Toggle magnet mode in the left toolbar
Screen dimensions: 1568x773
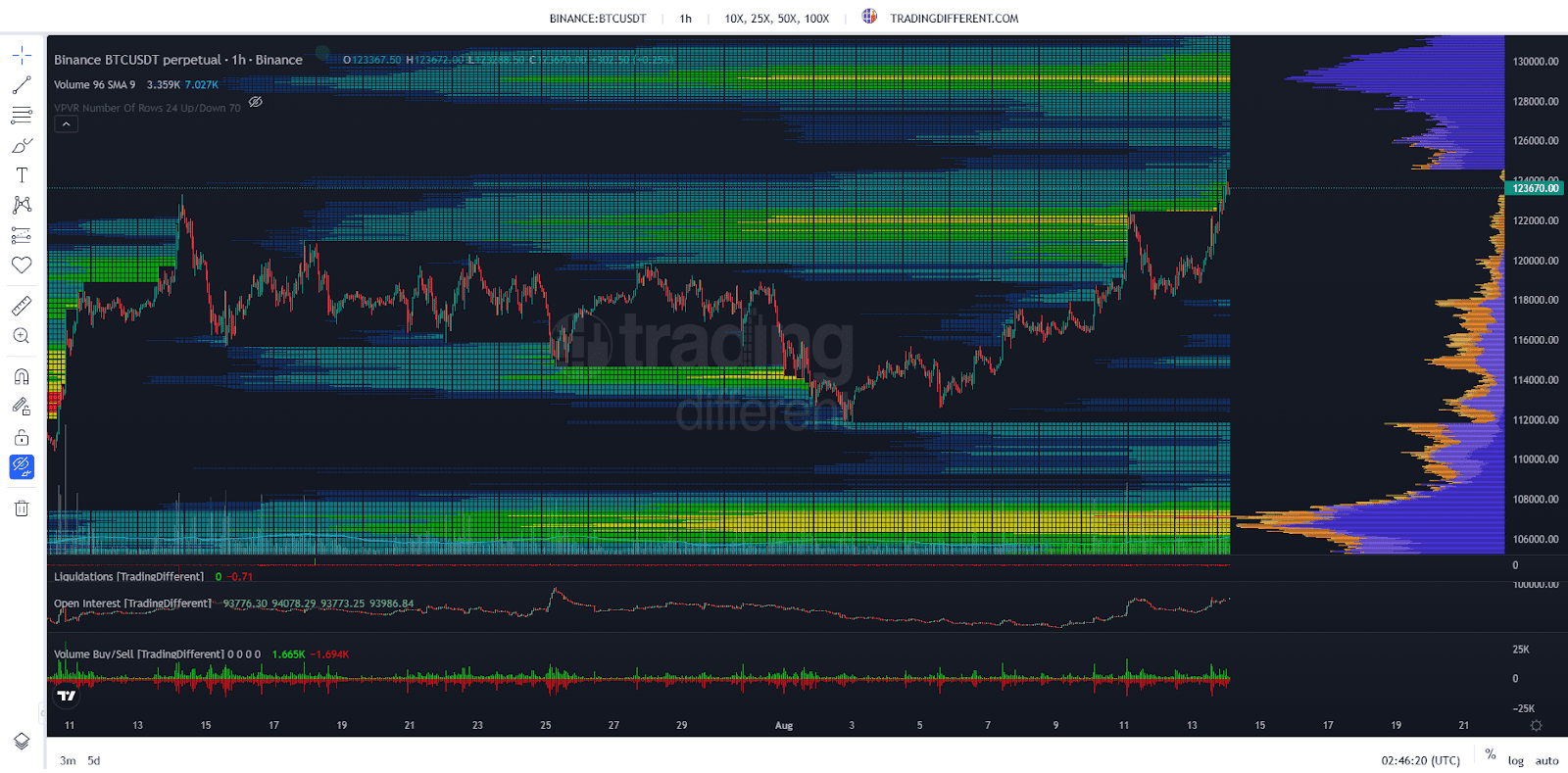22,376
